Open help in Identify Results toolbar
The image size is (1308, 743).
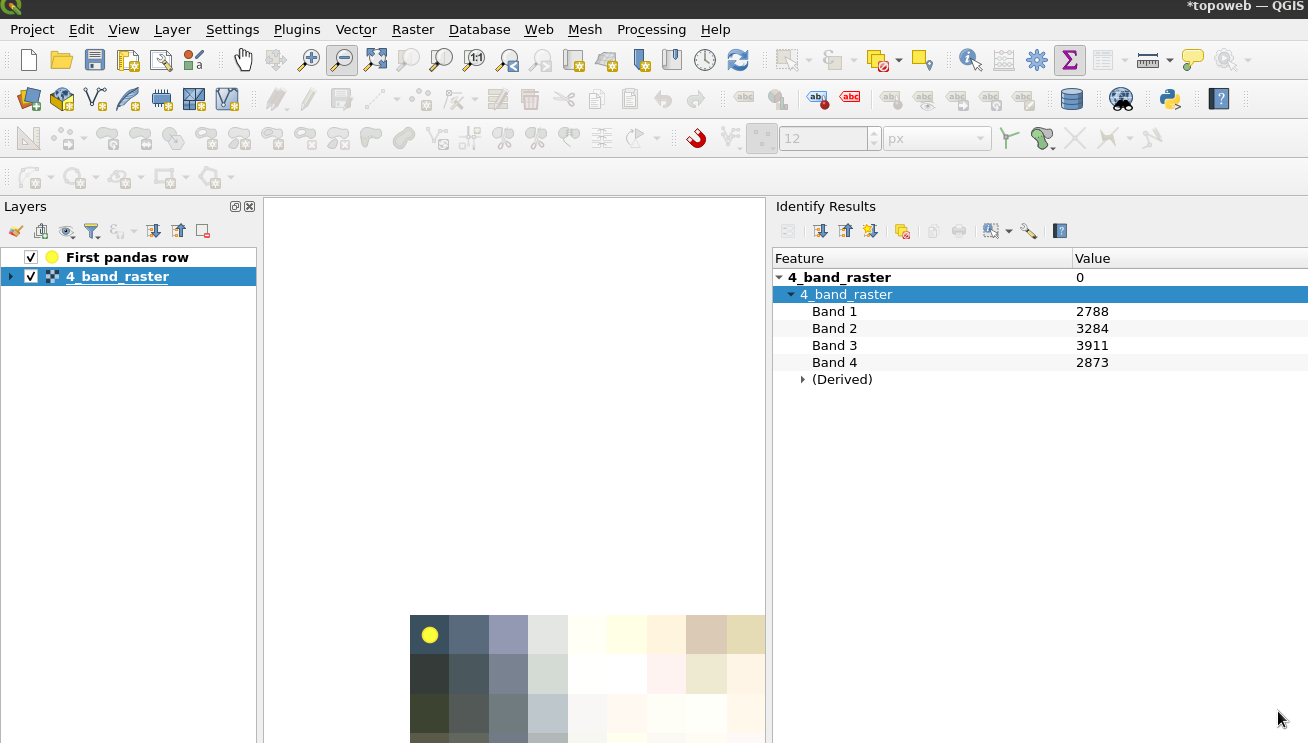coord(1060,231)
